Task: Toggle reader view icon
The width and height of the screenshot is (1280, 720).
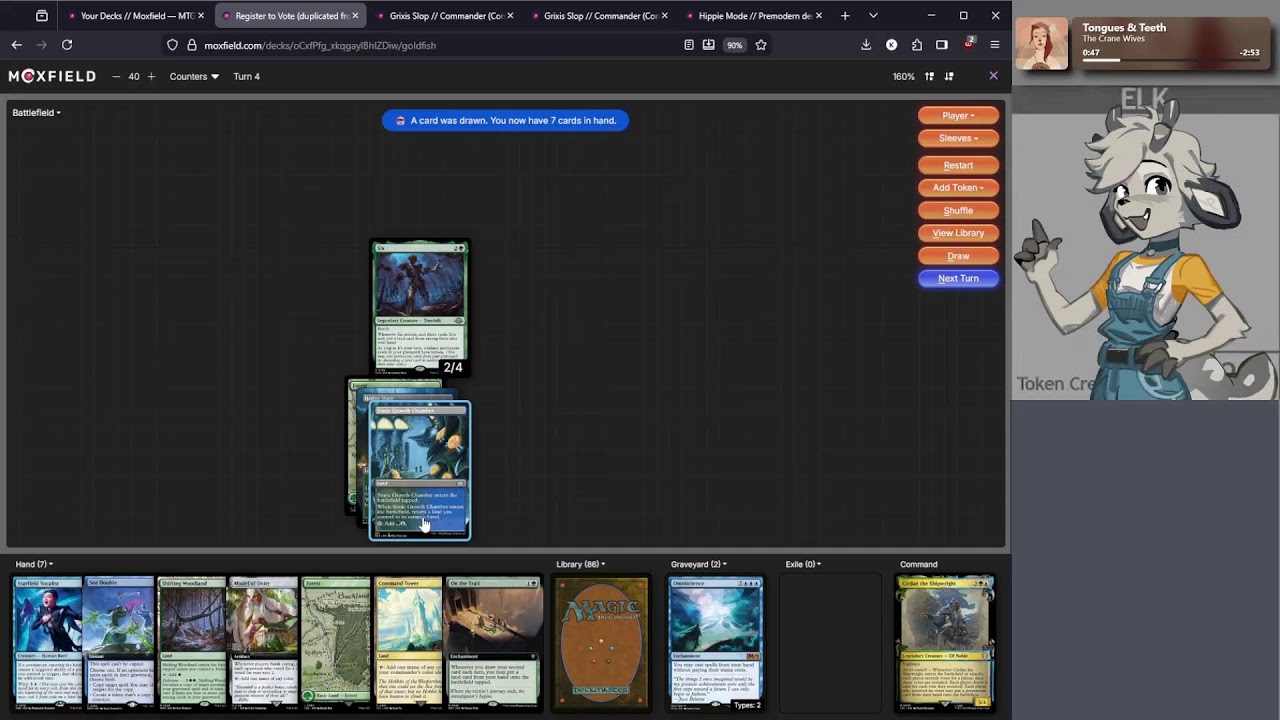Action: pos(689,45)
